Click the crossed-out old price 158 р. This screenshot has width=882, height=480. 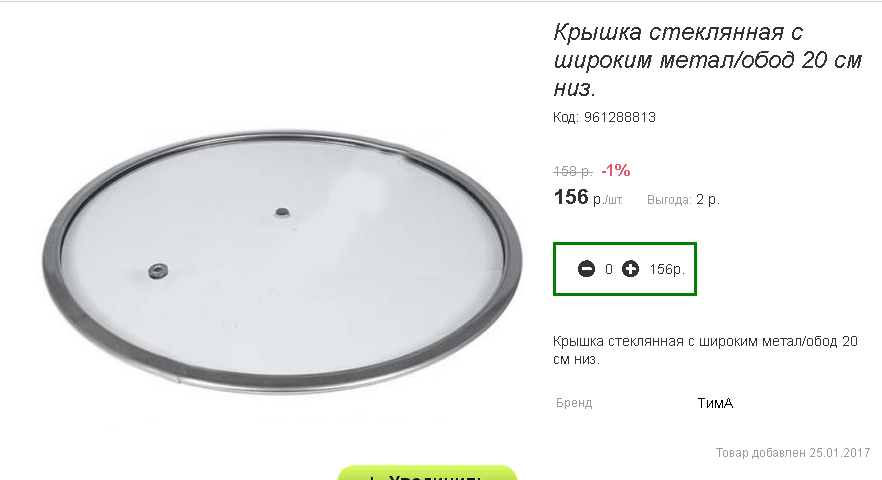click(573, 171)
